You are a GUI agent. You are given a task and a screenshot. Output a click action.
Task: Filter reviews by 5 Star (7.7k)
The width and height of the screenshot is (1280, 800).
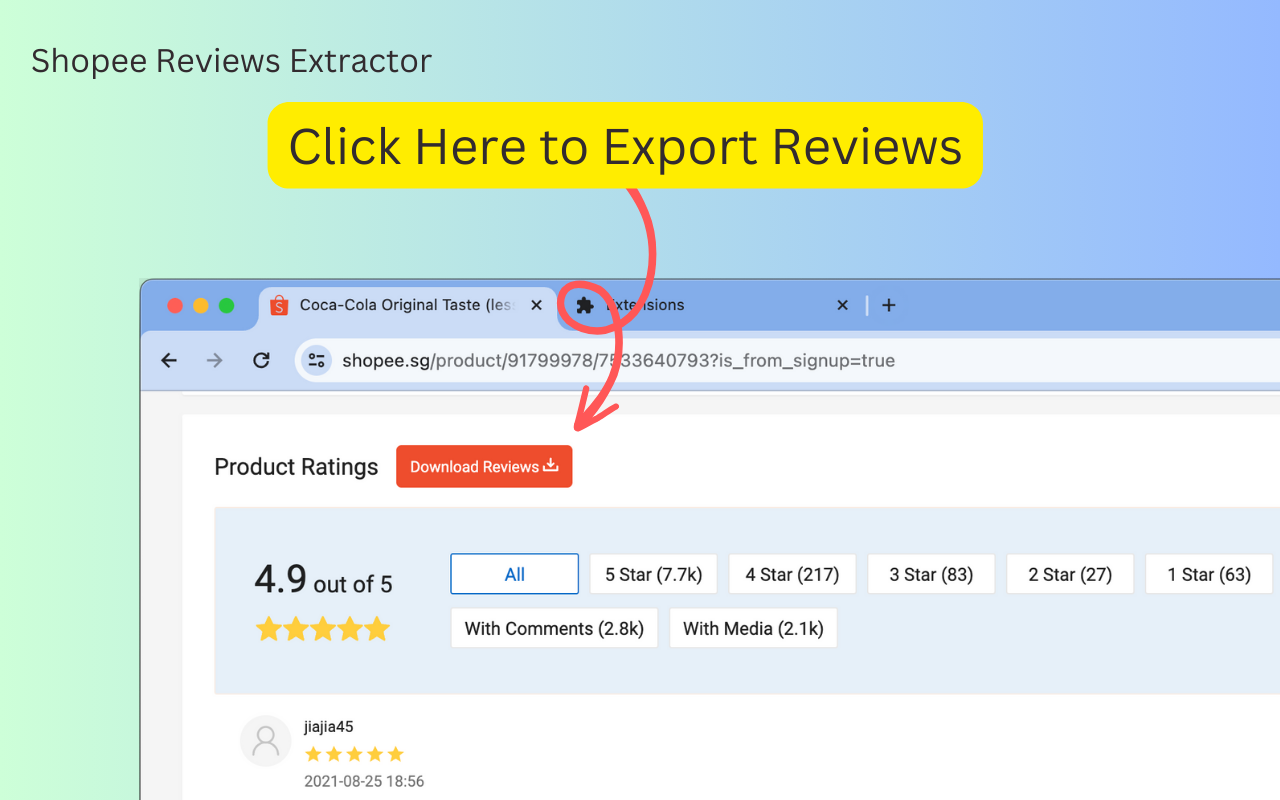[653, 574]
